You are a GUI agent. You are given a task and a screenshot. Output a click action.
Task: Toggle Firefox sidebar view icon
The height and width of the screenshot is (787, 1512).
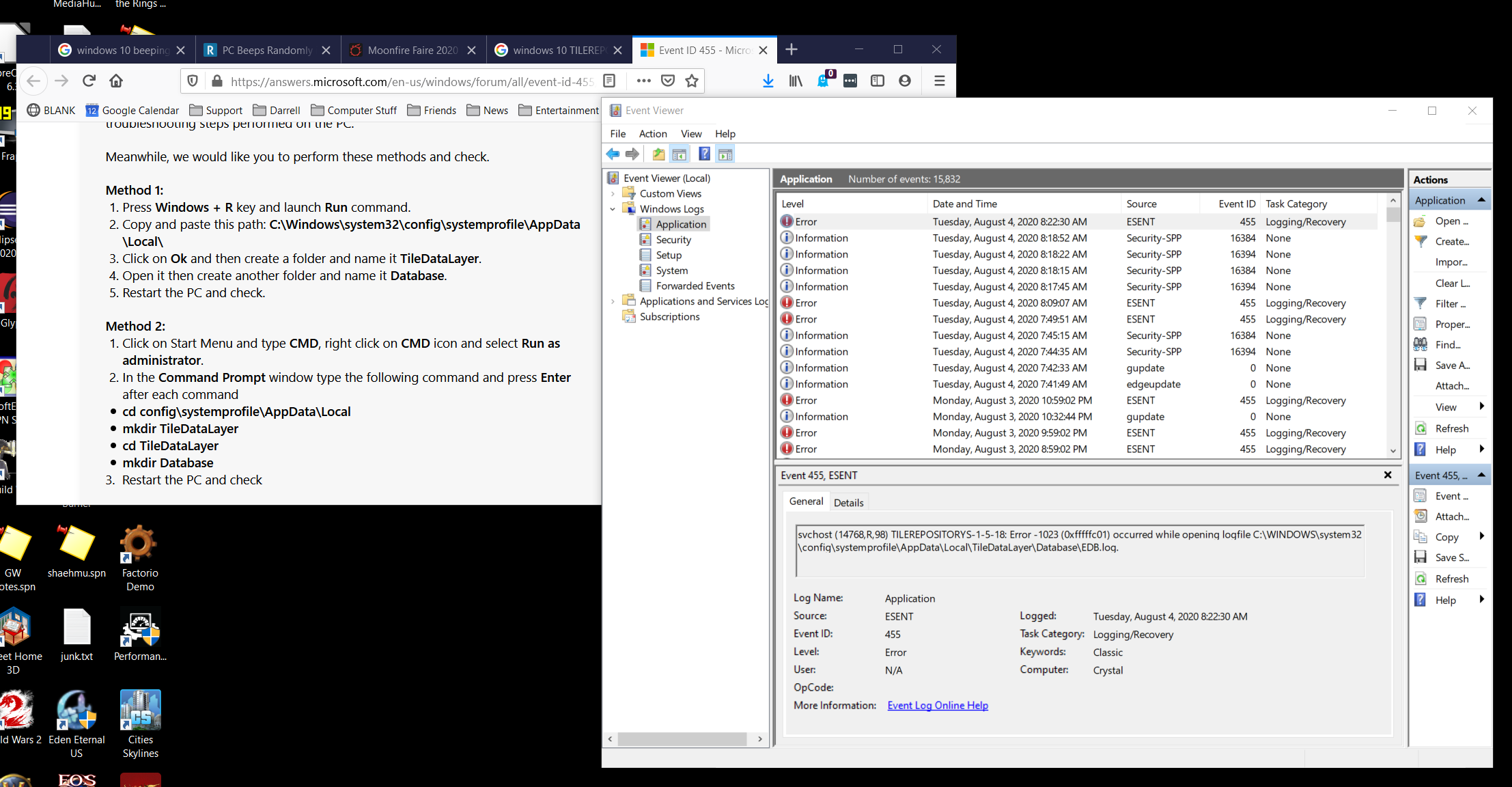[878, 81]
